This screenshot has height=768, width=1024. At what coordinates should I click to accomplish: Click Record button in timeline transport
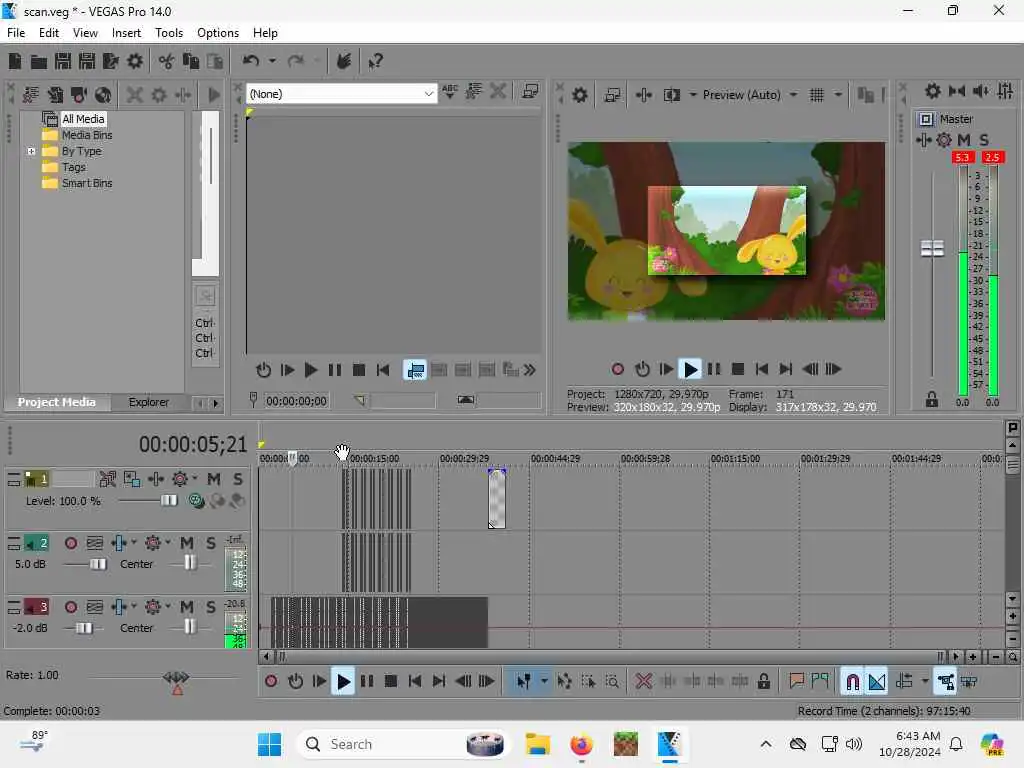click(x=271, y=682)
